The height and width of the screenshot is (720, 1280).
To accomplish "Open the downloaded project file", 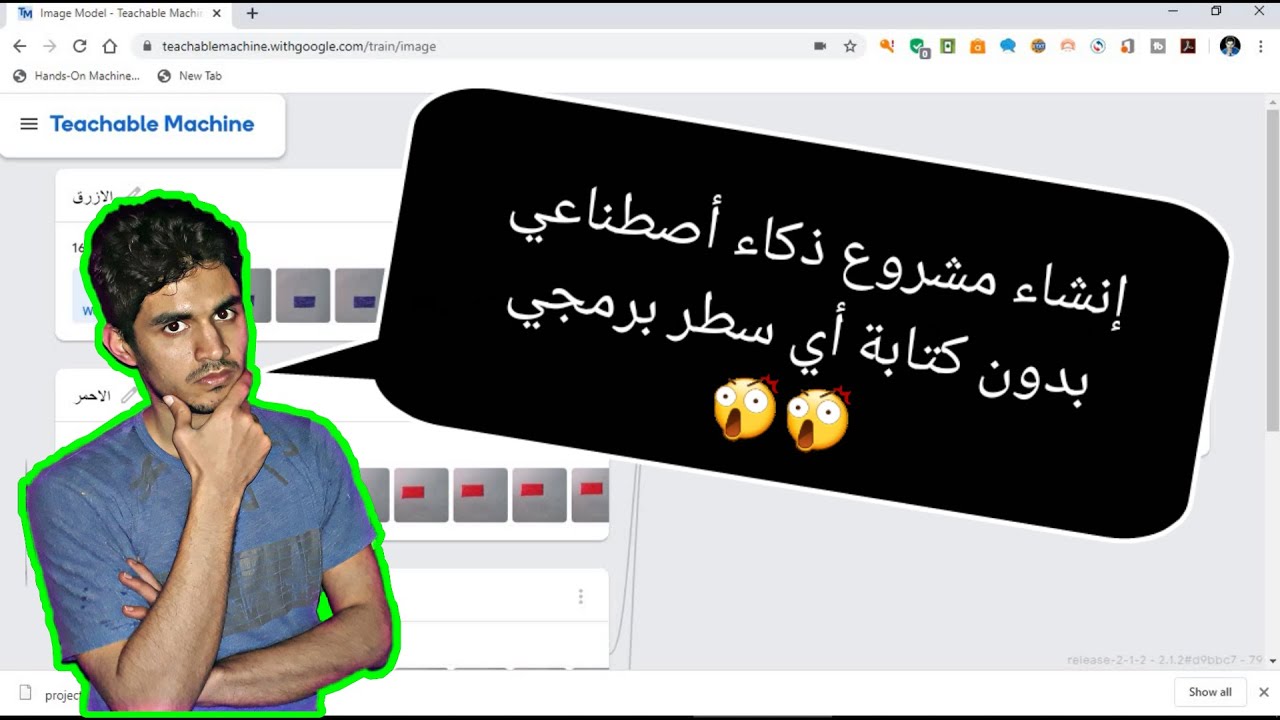I will tap(50, 695).
